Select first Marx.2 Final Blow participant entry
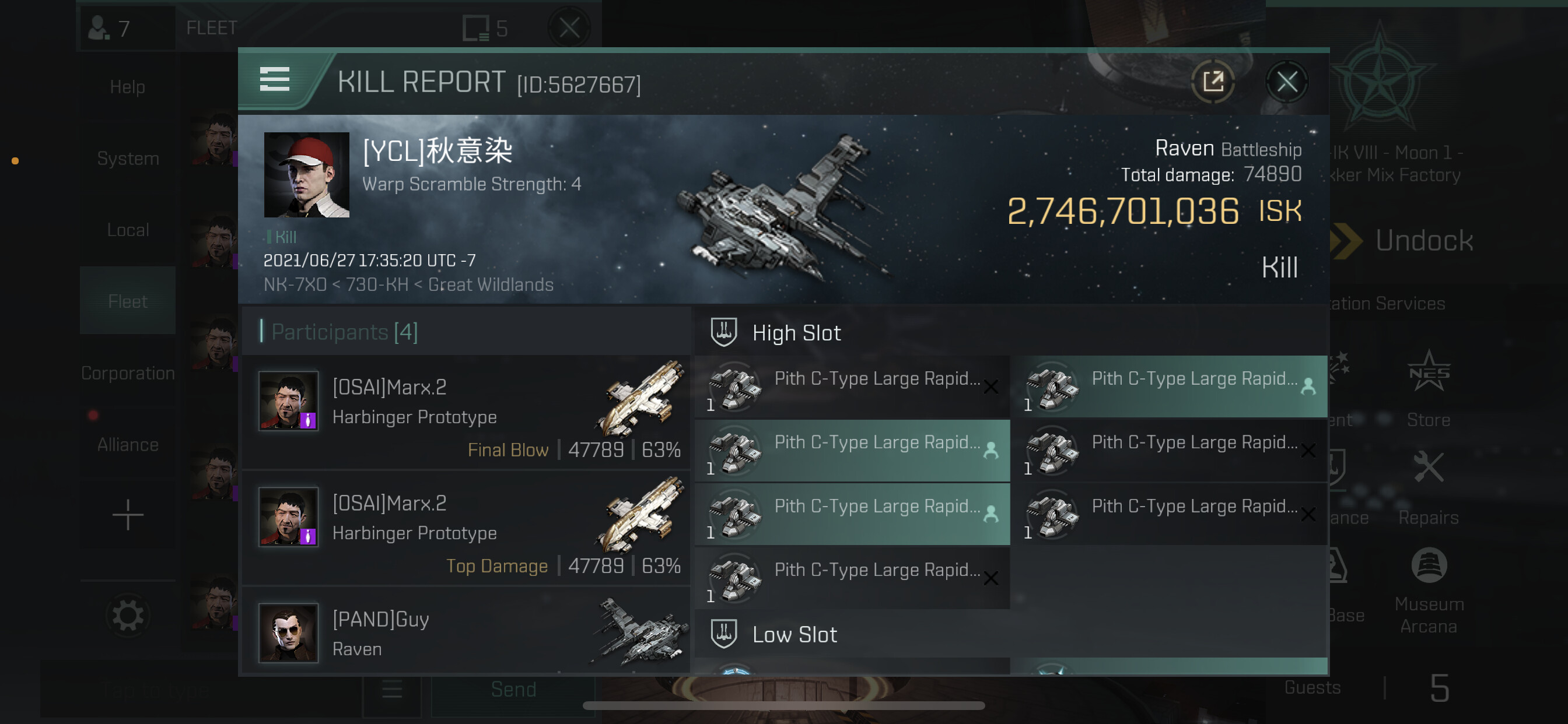 466,413
